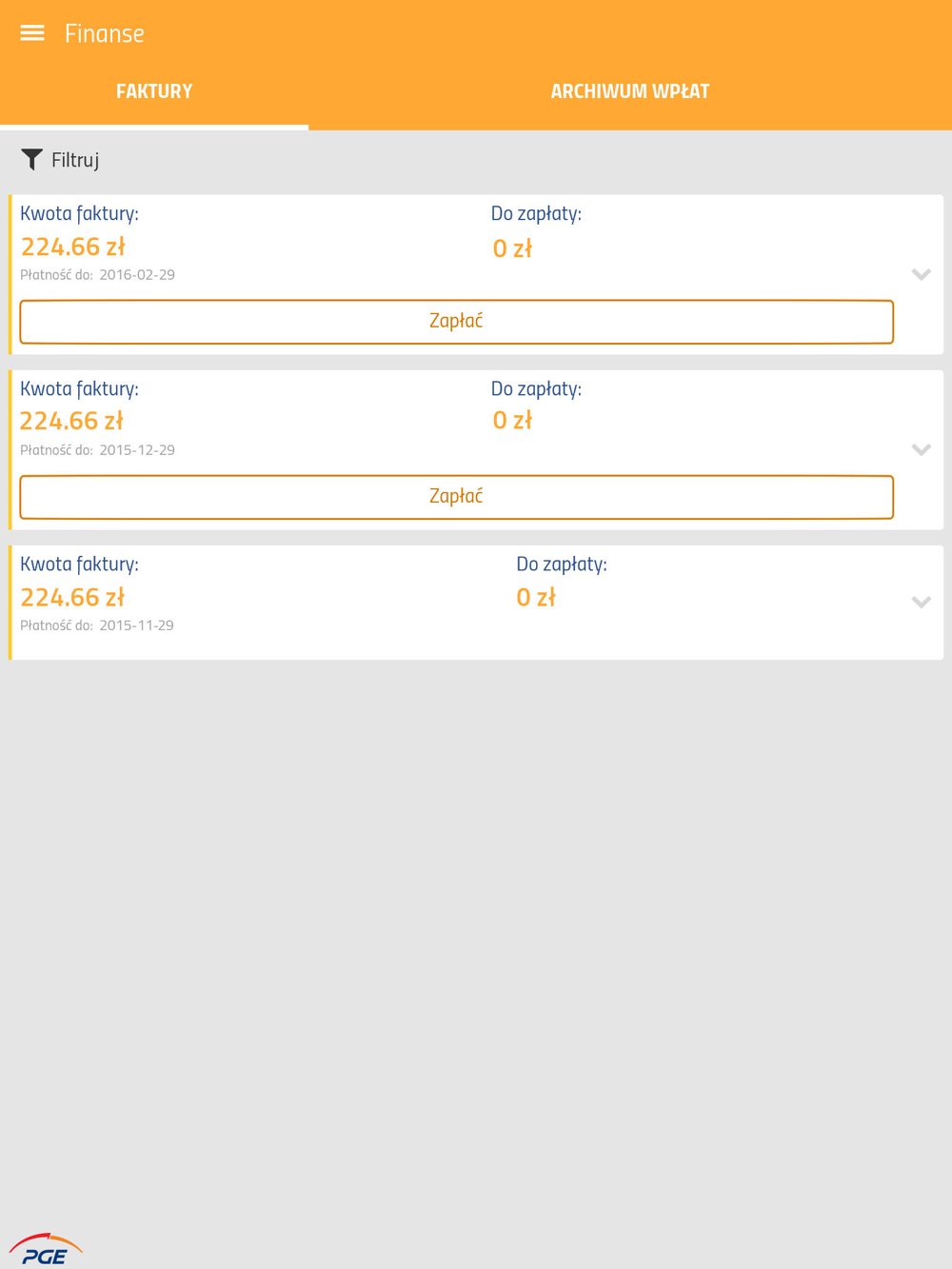
Task: Expand invoice due 2015-11-29 with chevron
Action: click(x=921, y=602)
